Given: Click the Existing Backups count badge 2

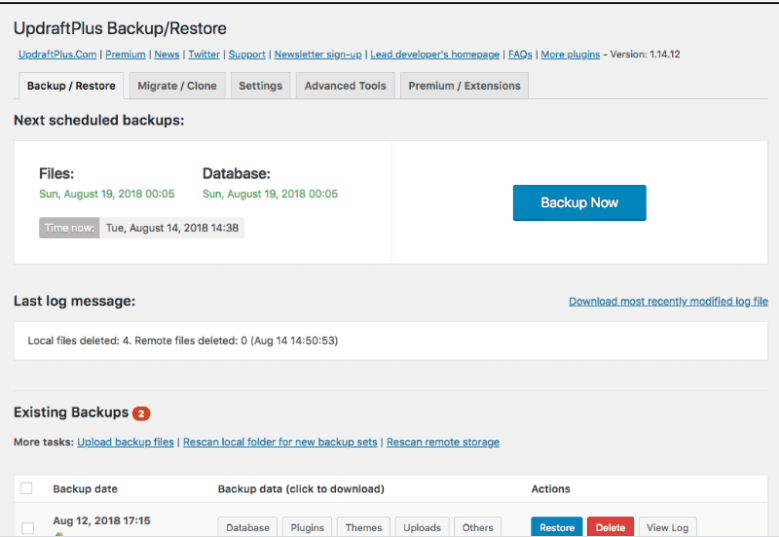Looking at the screenshot, I should [x=141, y=413].
